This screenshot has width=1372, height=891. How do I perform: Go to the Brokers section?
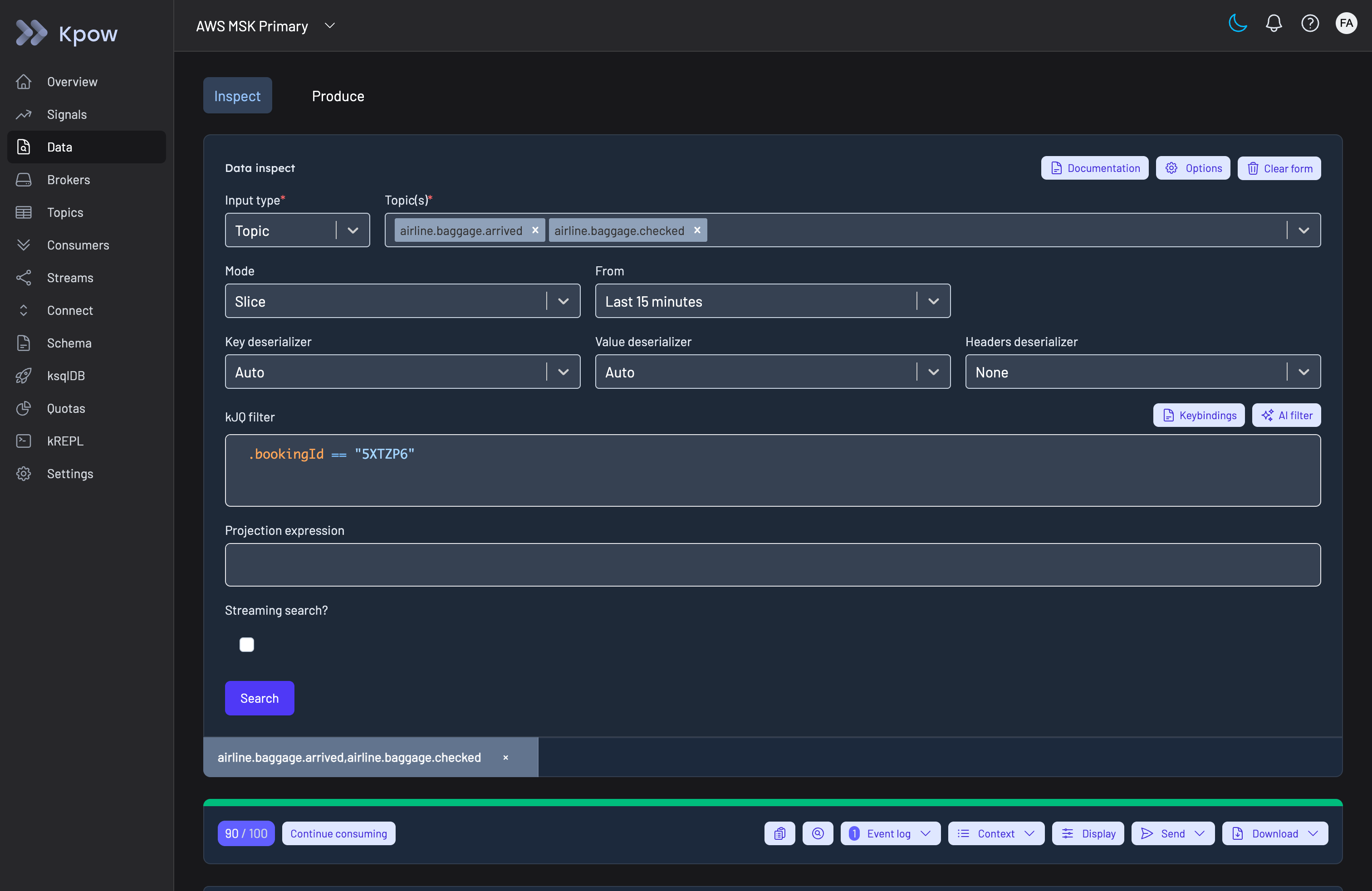[x=87, y=180]
